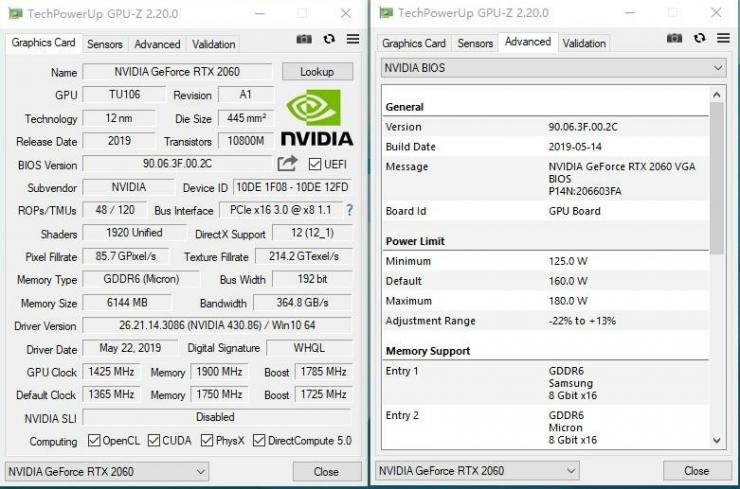Refresh data using refresh icon in left window
740x489 pixels.
pos(329,39)
